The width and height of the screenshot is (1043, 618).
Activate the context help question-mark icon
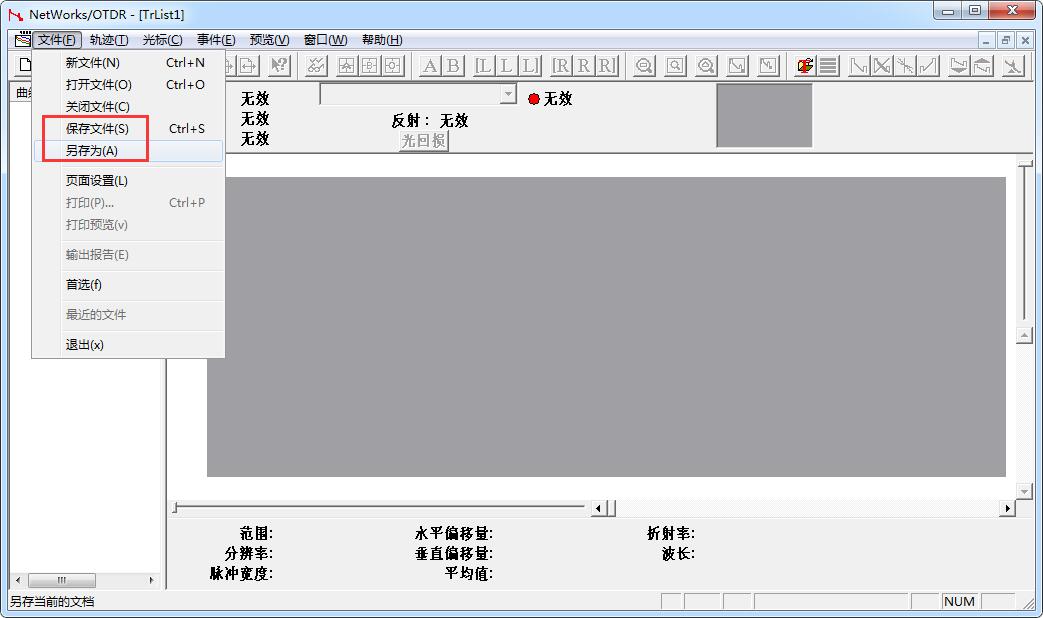pyautogui.click(x=279, y=66)
